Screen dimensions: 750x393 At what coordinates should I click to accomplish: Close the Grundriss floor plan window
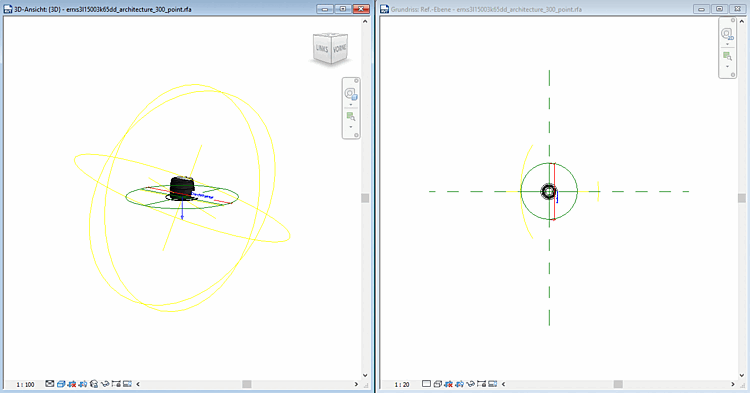coord(738,9)
